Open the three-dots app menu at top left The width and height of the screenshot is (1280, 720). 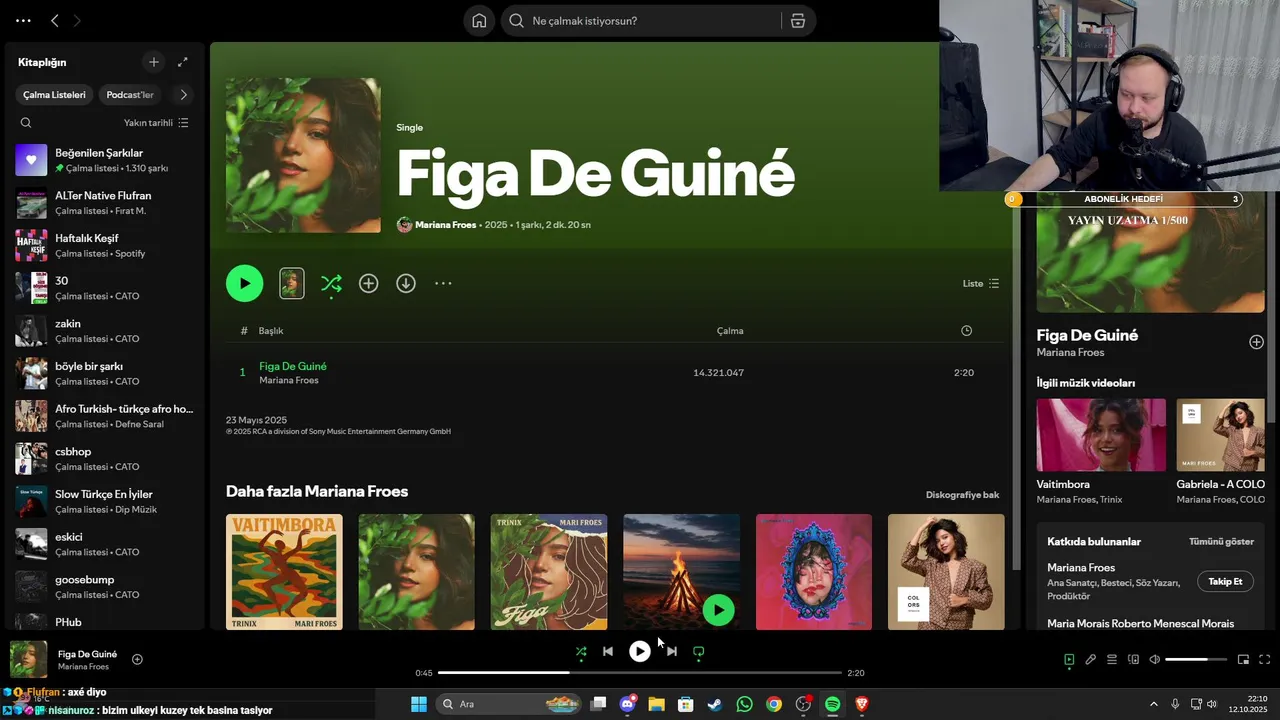(x=23, y=20)
